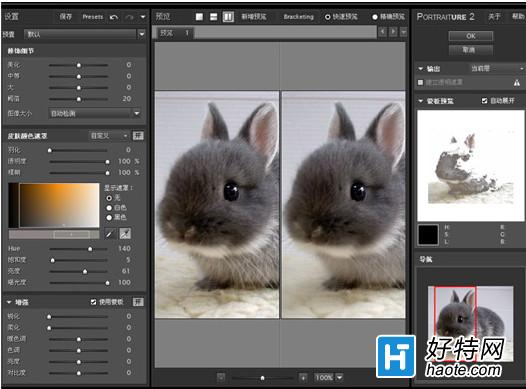Select 黑色 mask display option
The width and height of the screenshot is (526, 389).
[109, 218]
